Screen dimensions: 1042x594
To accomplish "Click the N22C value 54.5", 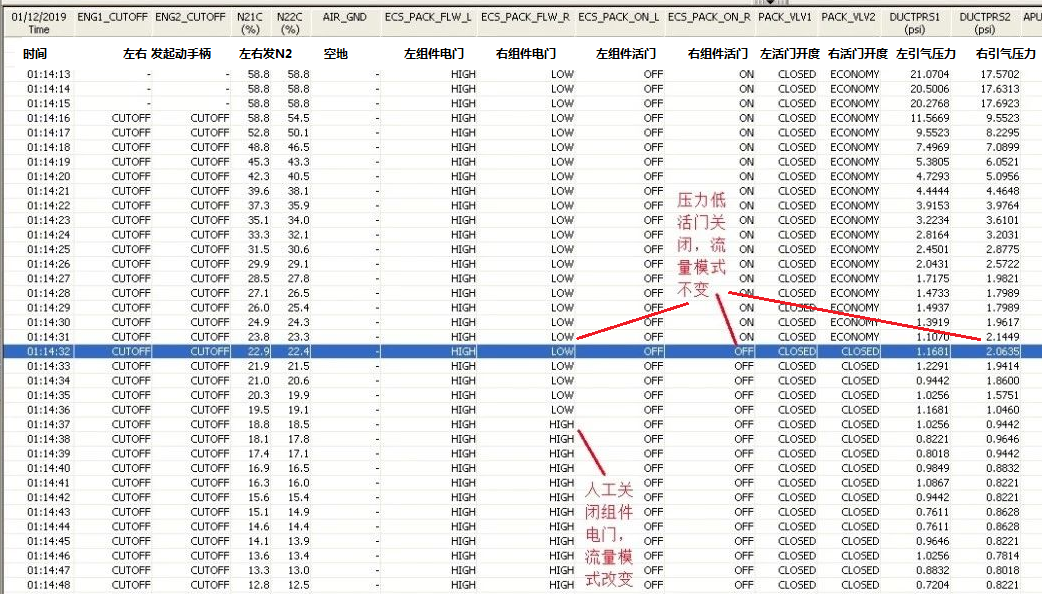I will click(x=298, y=118).
